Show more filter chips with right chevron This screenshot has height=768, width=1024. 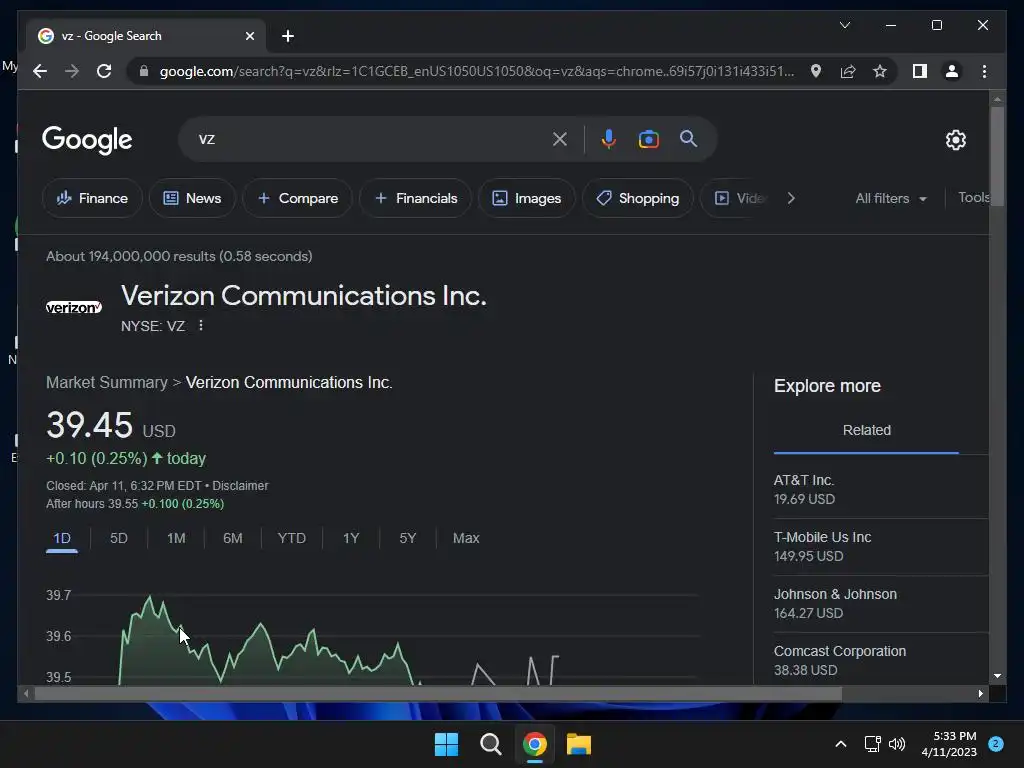[792, 198]
